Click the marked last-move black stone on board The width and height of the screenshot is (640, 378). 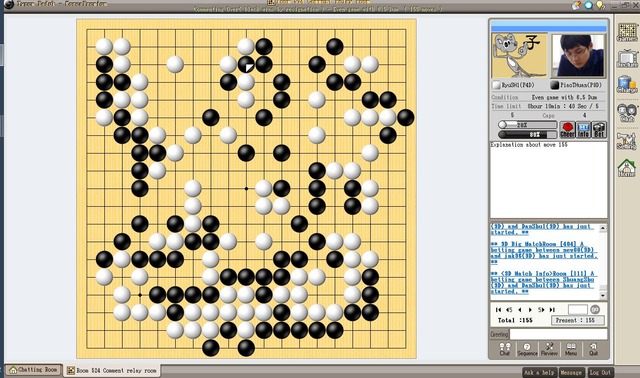pos(246,64)
